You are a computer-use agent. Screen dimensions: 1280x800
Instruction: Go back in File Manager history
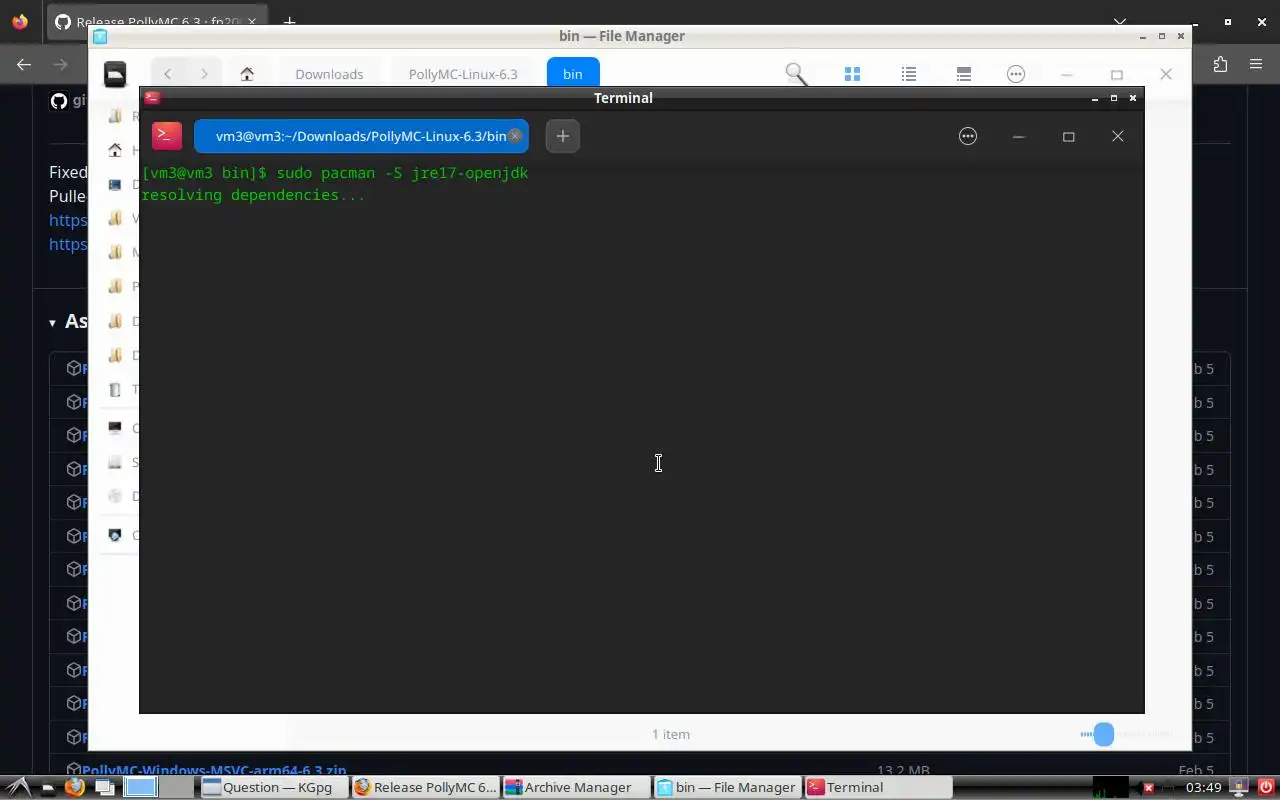pyautogui.click(x=168, y=74)
